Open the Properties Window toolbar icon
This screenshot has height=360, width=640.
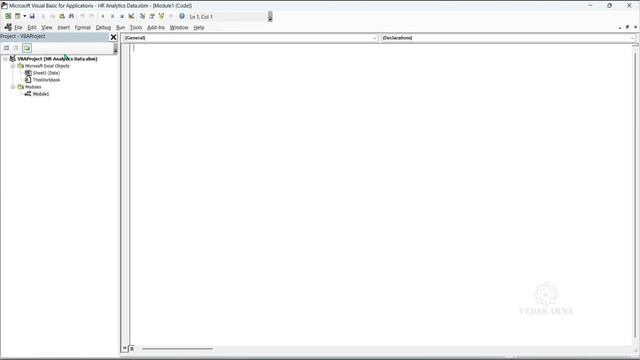[152, 16]
